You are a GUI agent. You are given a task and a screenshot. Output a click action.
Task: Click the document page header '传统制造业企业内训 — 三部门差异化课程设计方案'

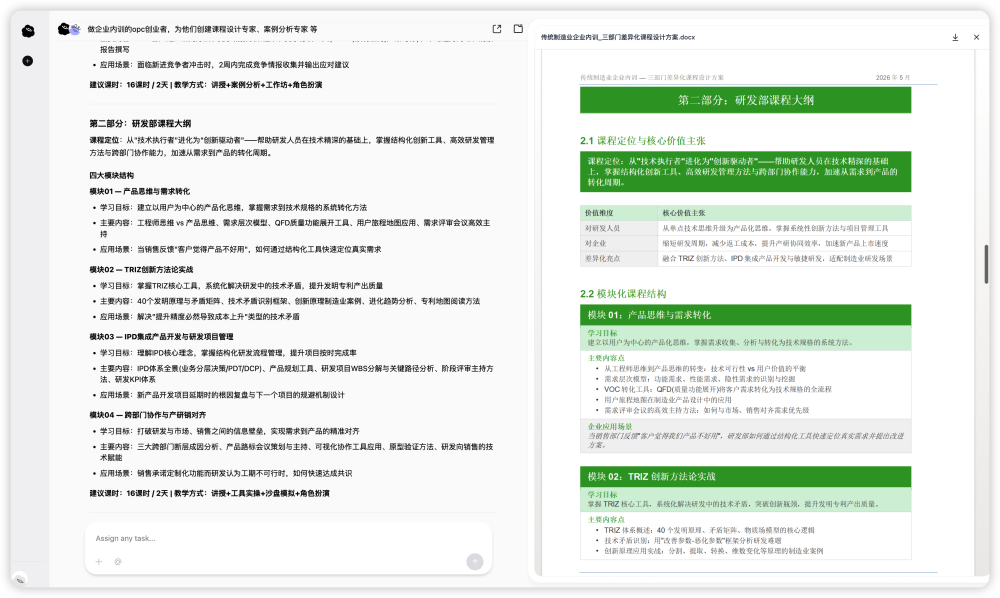tap(652, 78)
